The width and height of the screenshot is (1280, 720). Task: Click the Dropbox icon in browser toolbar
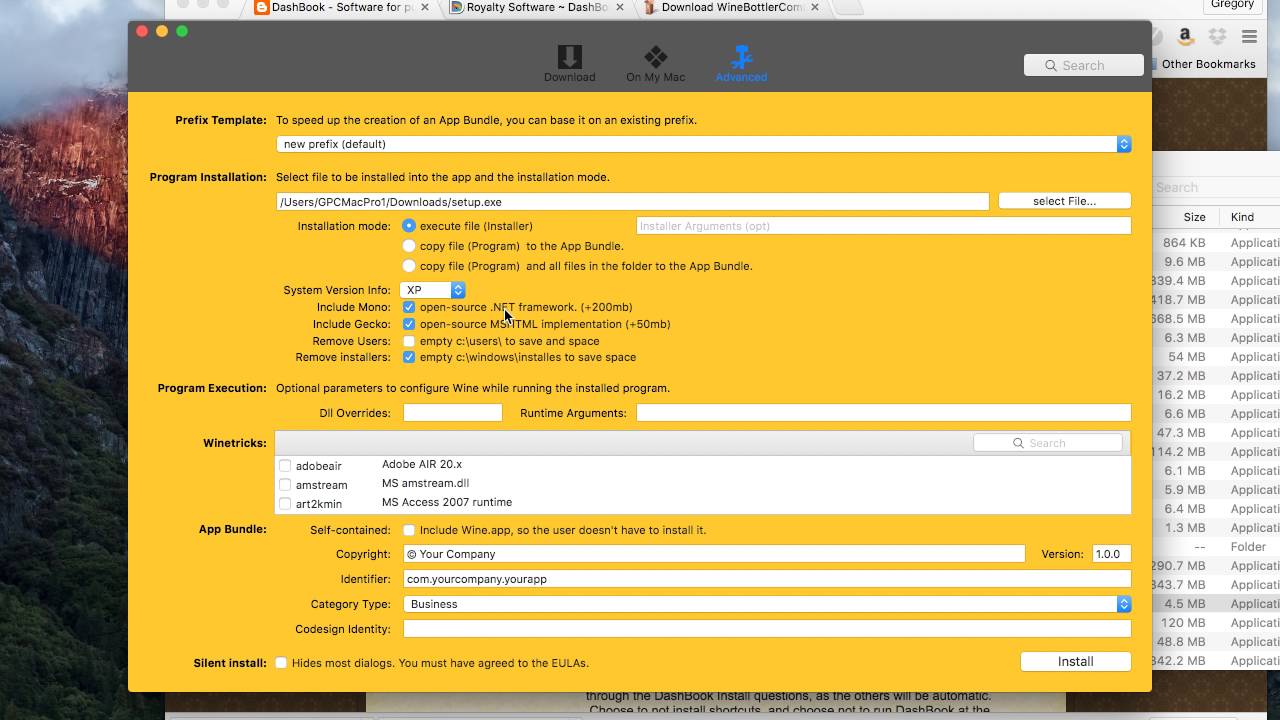tap(1217, 37)
